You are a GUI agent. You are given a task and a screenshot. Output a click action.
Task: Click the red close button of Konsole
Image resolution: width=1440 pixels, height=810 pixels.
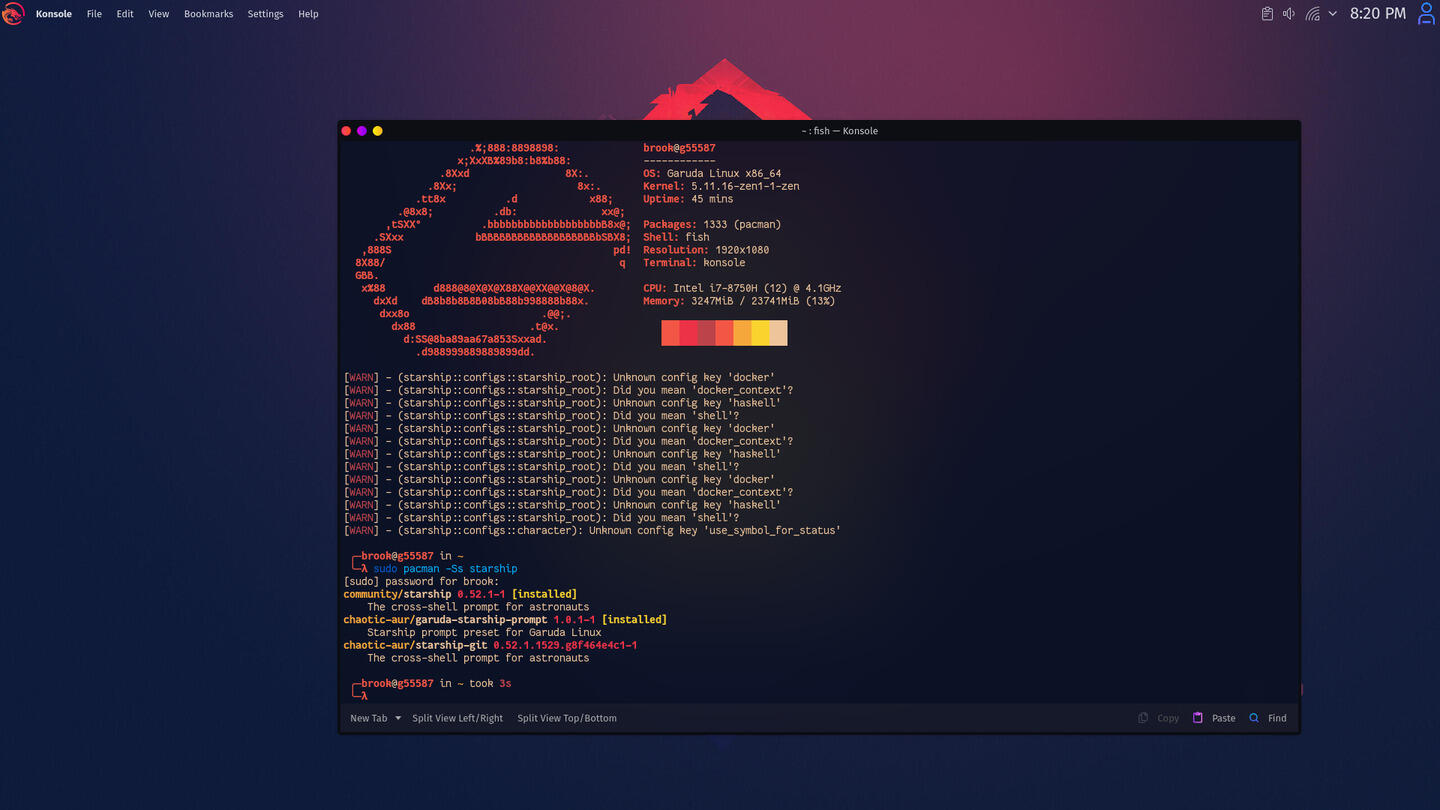point(346,131)
